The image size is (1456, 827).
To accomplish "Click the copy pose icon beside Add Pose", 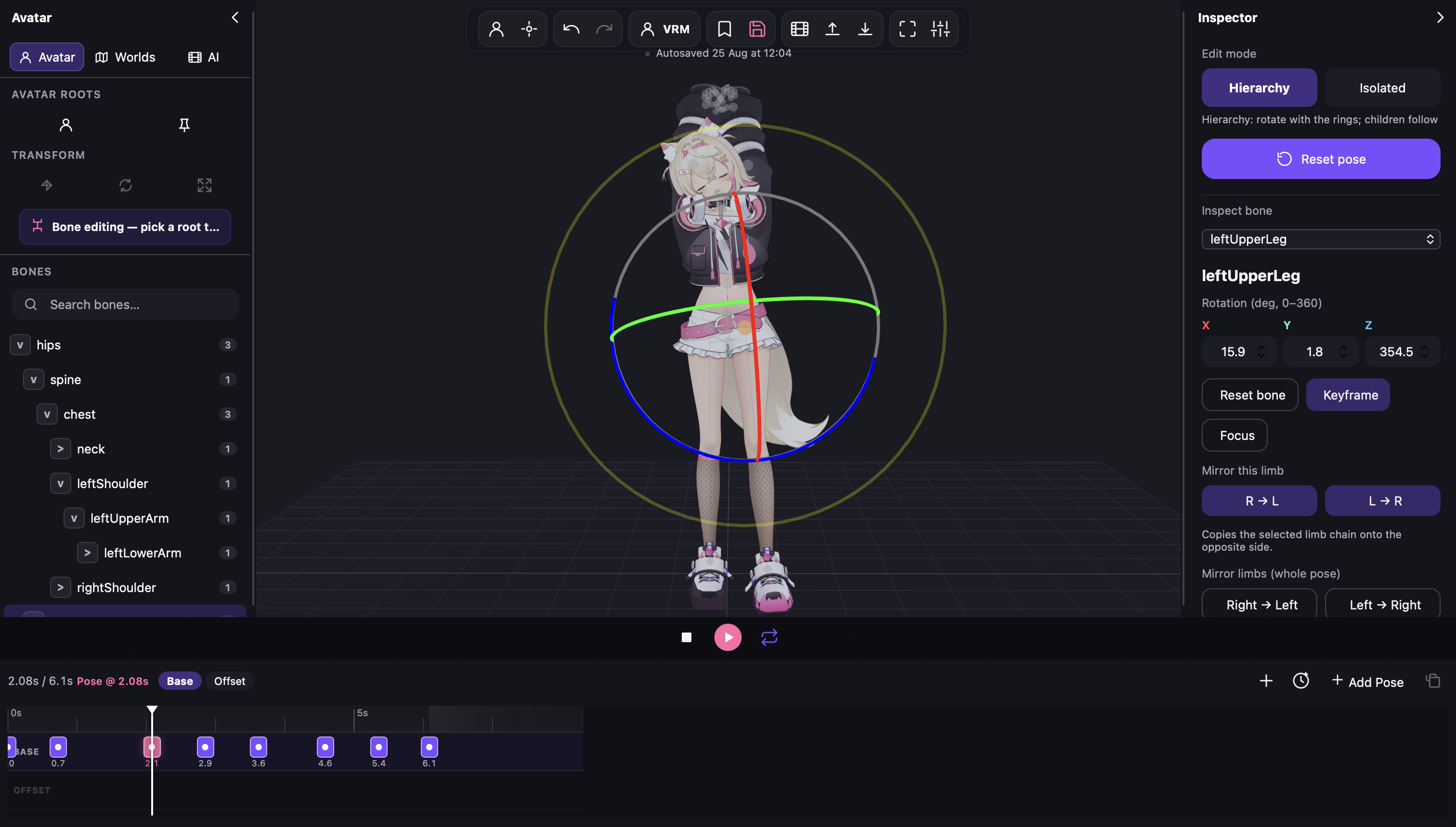I will pos(1433,681).
